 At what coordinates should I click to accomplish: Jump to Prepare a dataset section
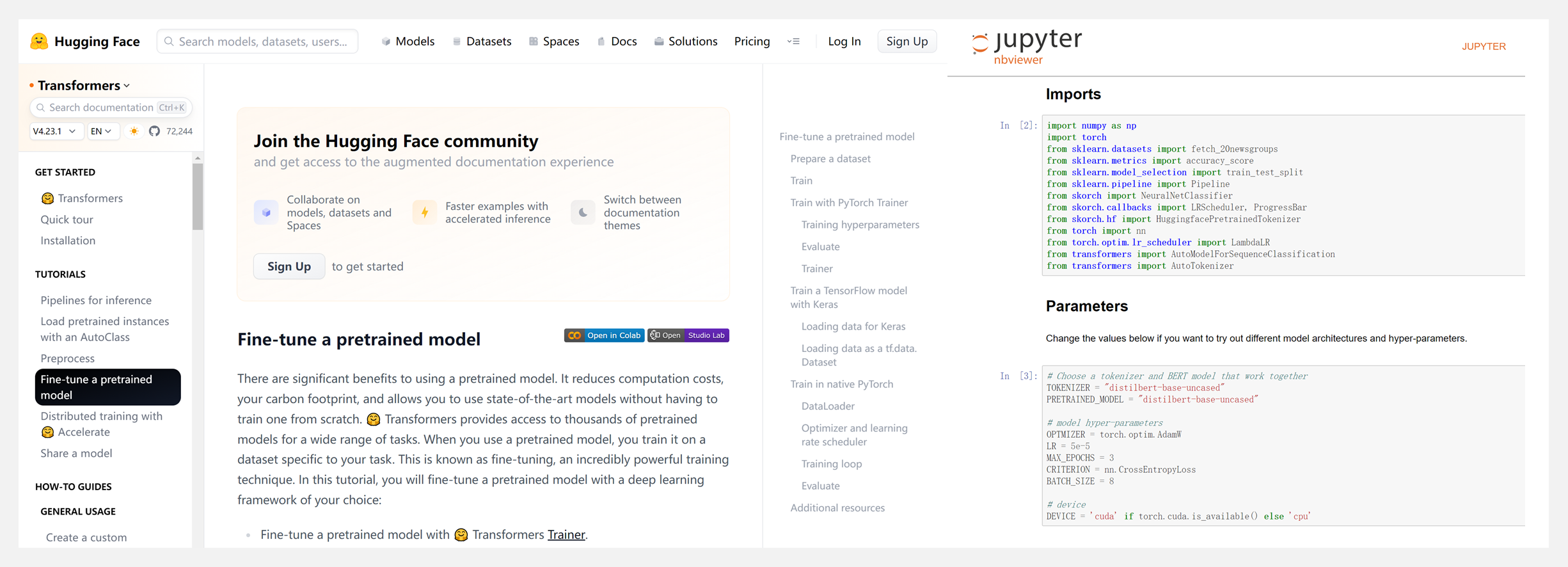[x=830, y=159]
